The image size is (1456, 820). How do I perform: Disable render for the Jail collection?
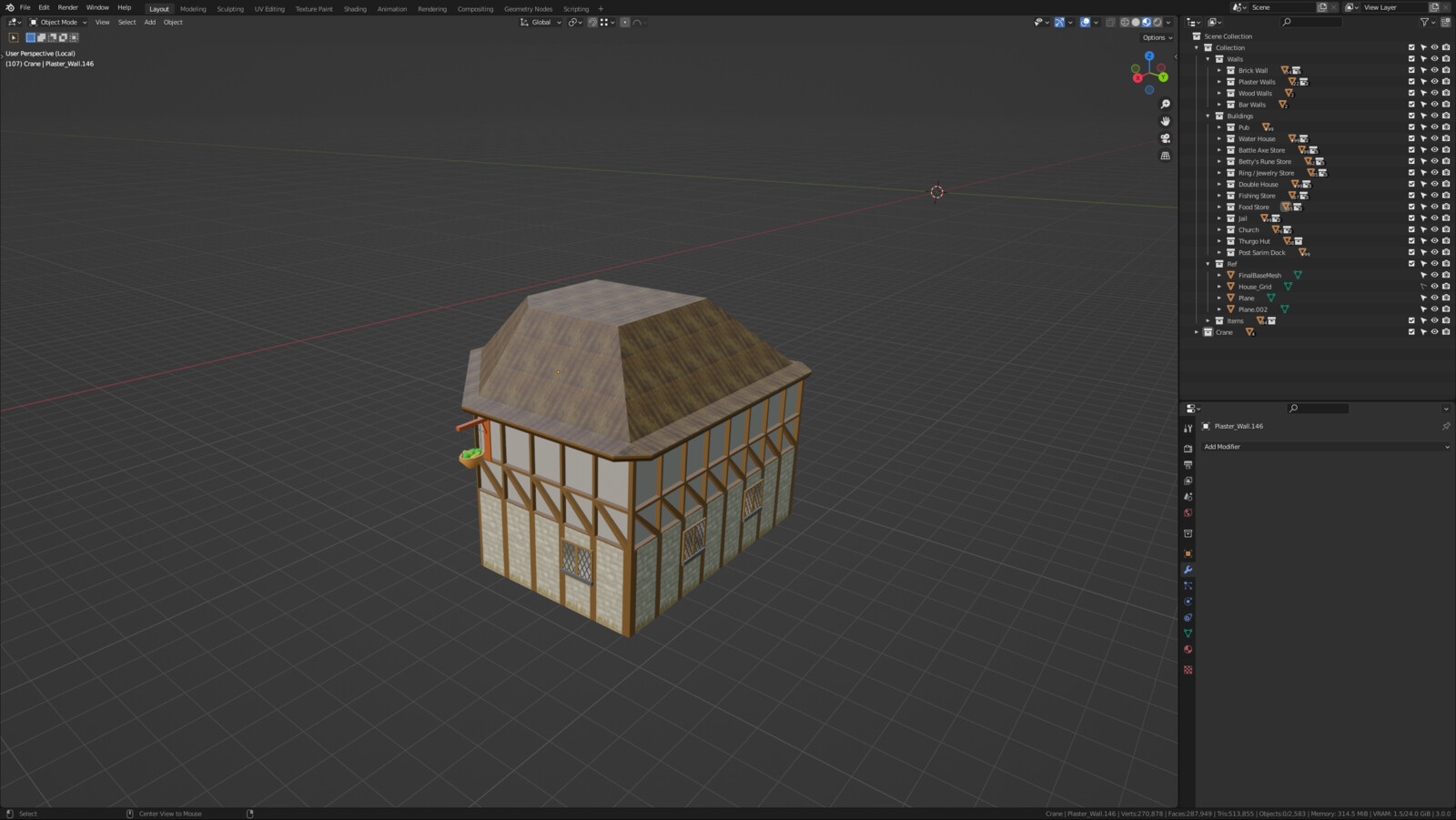click(1446, 218)
